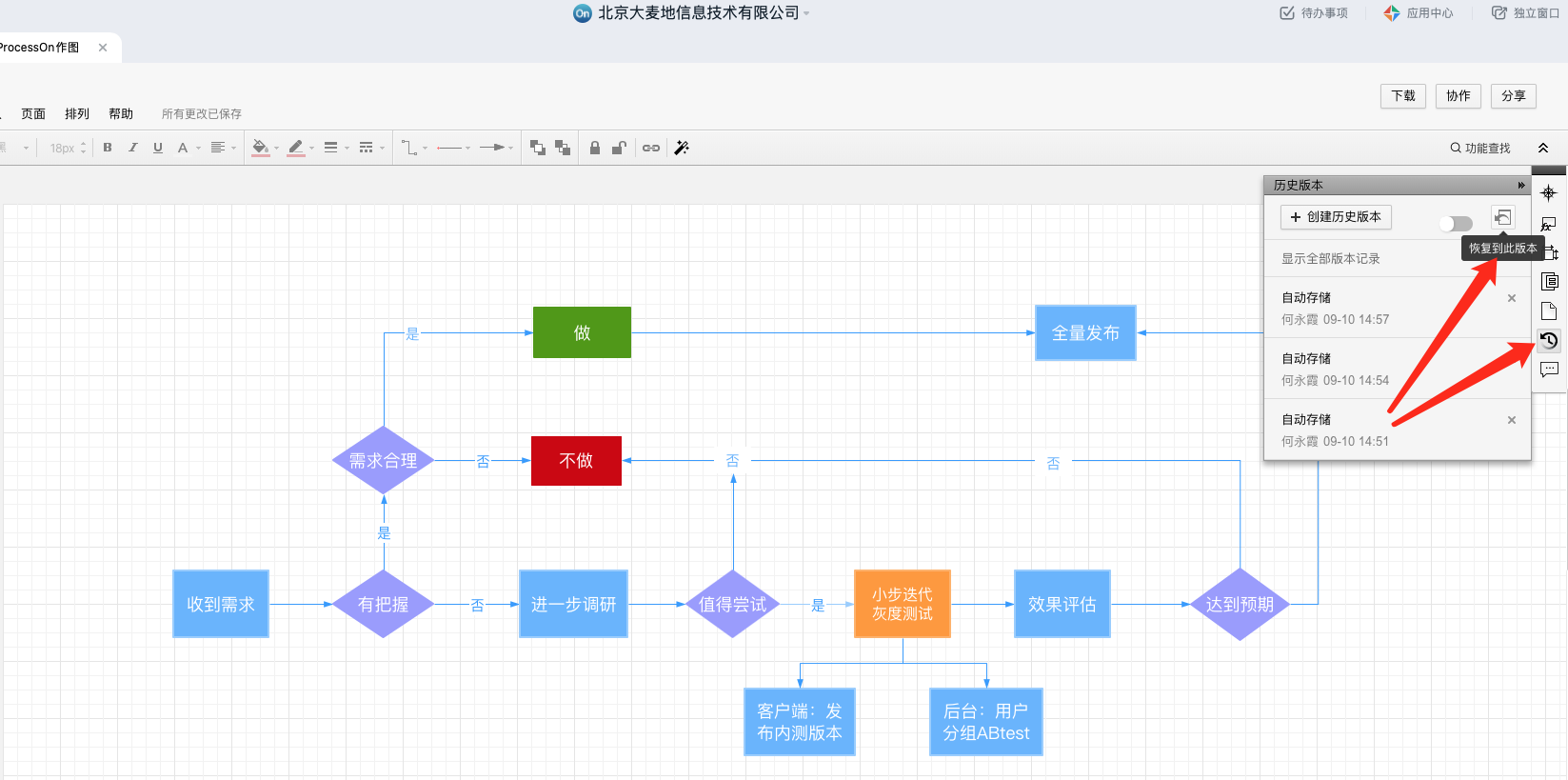Open 应用中心 in top bar
This screenshot has width=1568, height=780.
click(1419, 13)
